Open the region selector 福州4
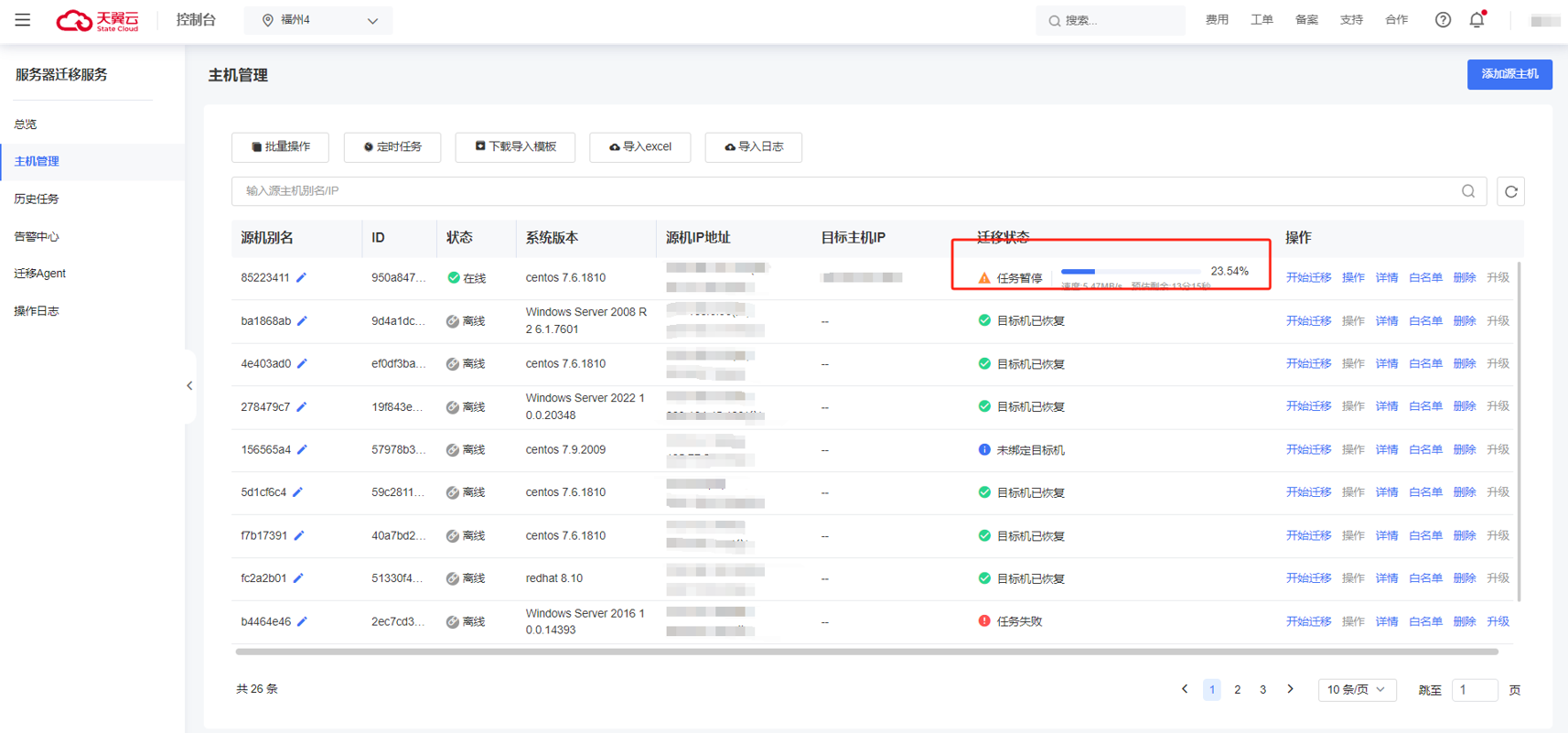The height and width of the screenshot is (733, 1568). (x=318, y=20)
